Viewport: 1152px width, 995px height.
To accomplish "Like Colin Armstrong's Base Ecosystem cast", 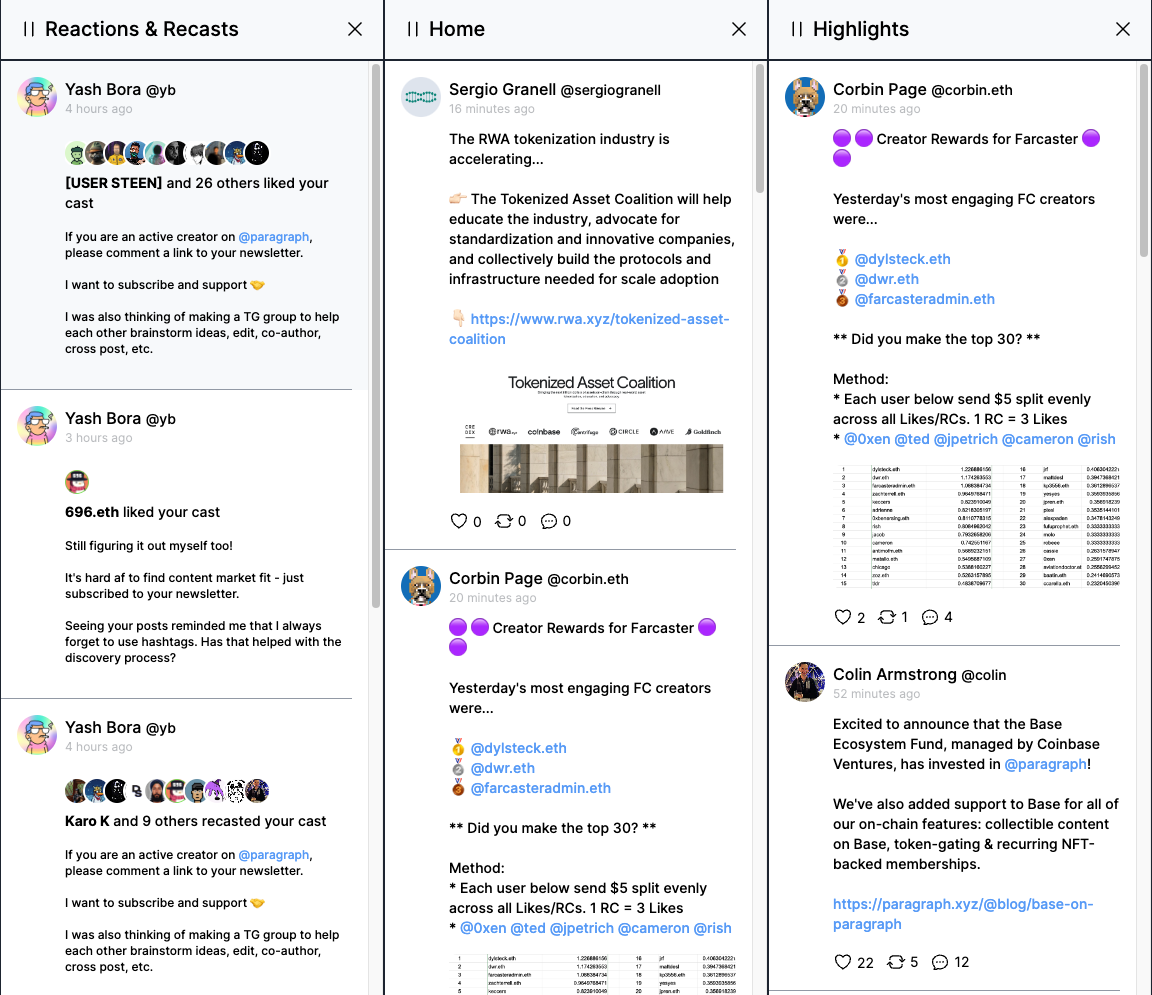I will point(843,962).
